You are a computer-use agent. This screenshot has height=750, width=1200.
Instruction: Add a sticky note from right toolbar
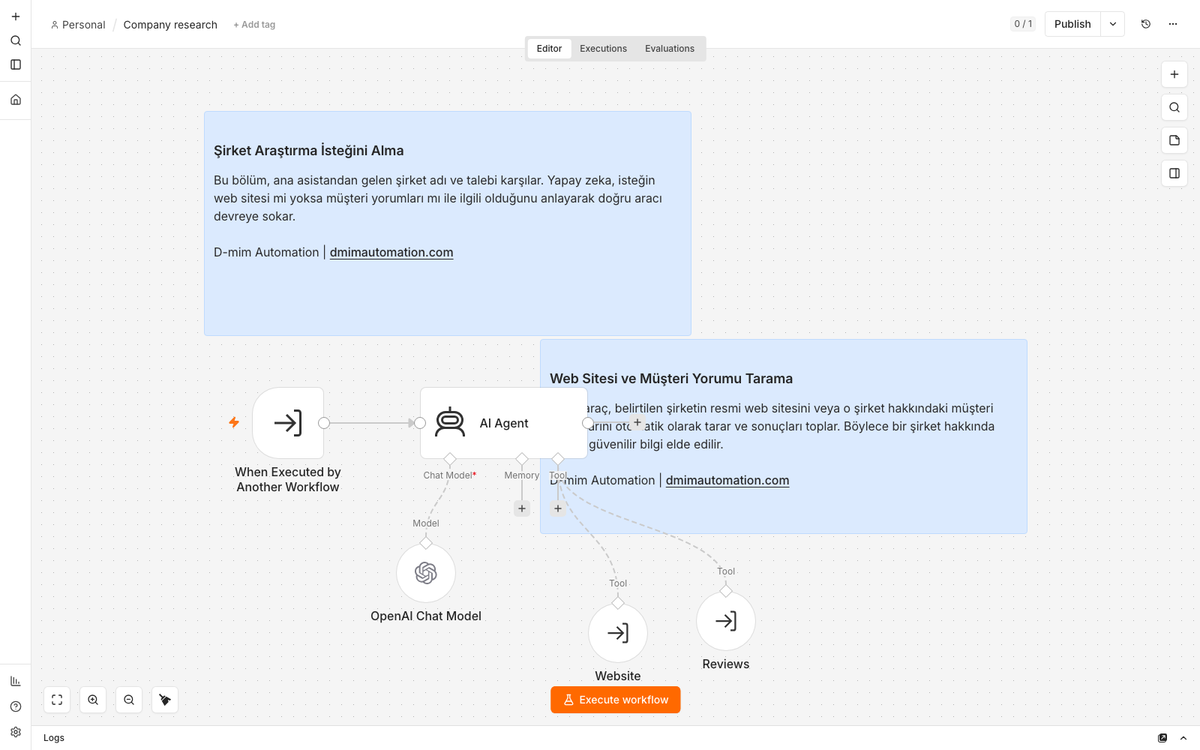pyautogui.click(x=1174, y=141)
